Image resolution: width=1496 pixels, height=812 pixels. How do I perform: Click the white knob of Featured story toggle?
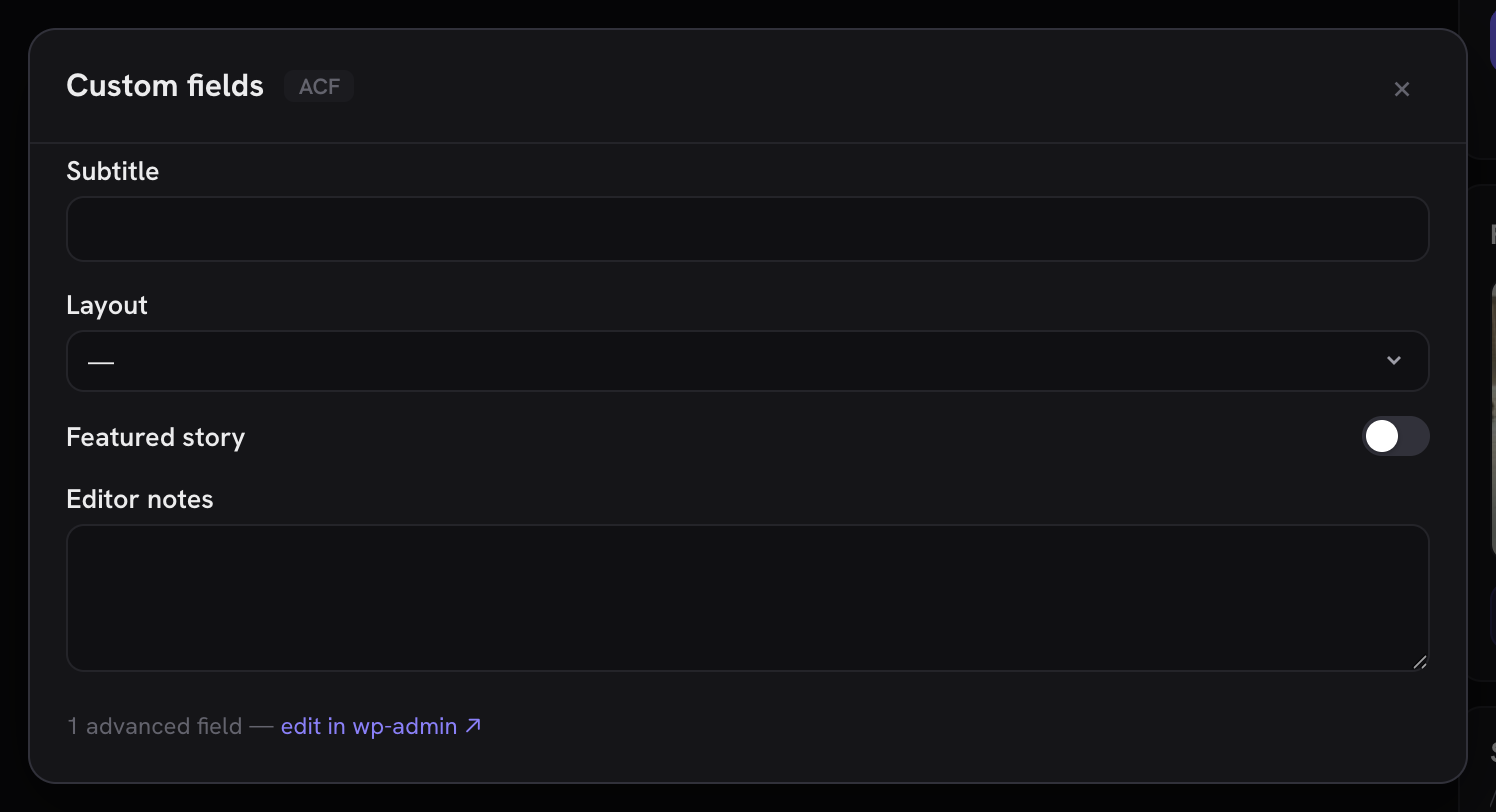(1382, 436)
